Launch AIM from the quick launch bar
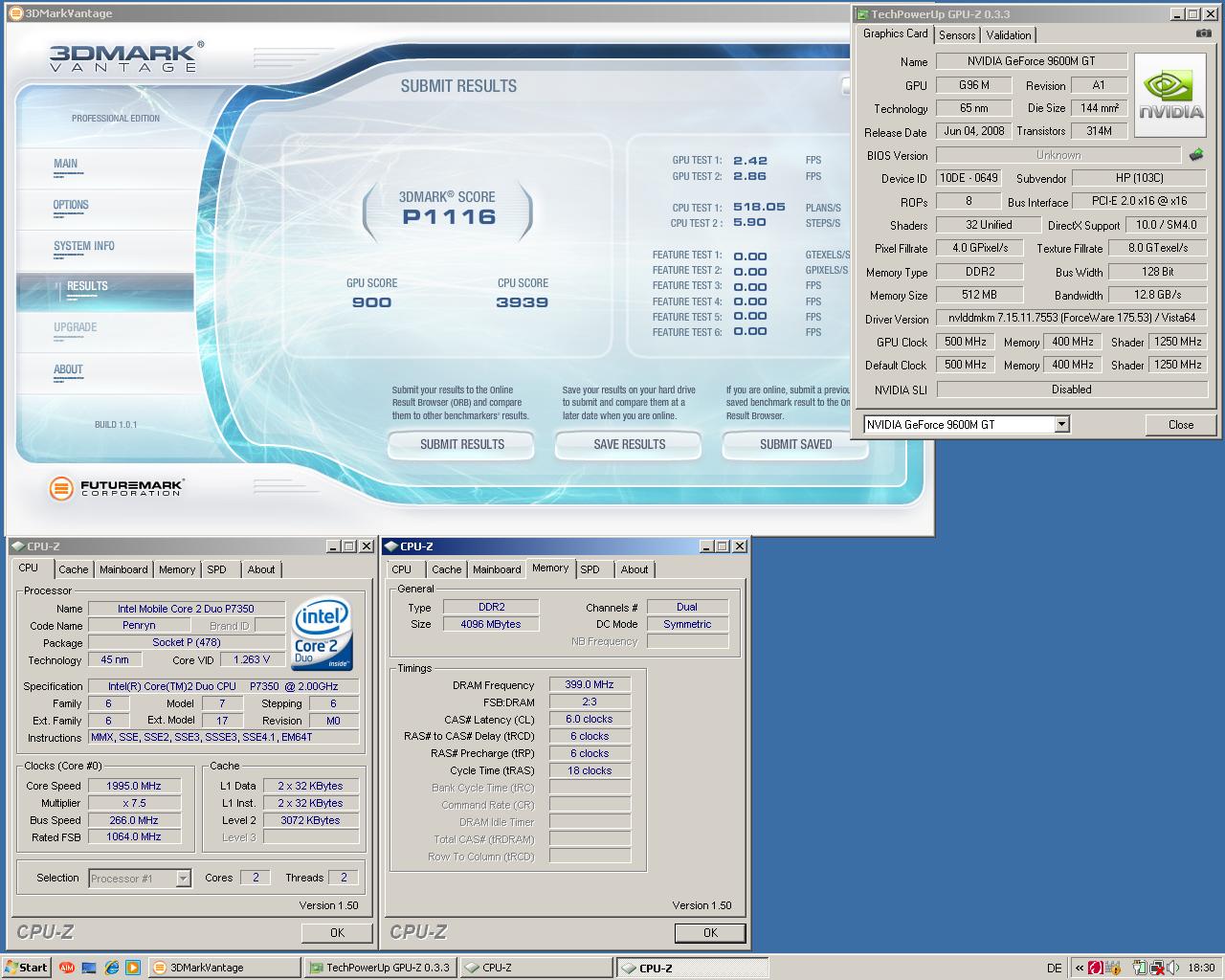 tap(67, 968)
